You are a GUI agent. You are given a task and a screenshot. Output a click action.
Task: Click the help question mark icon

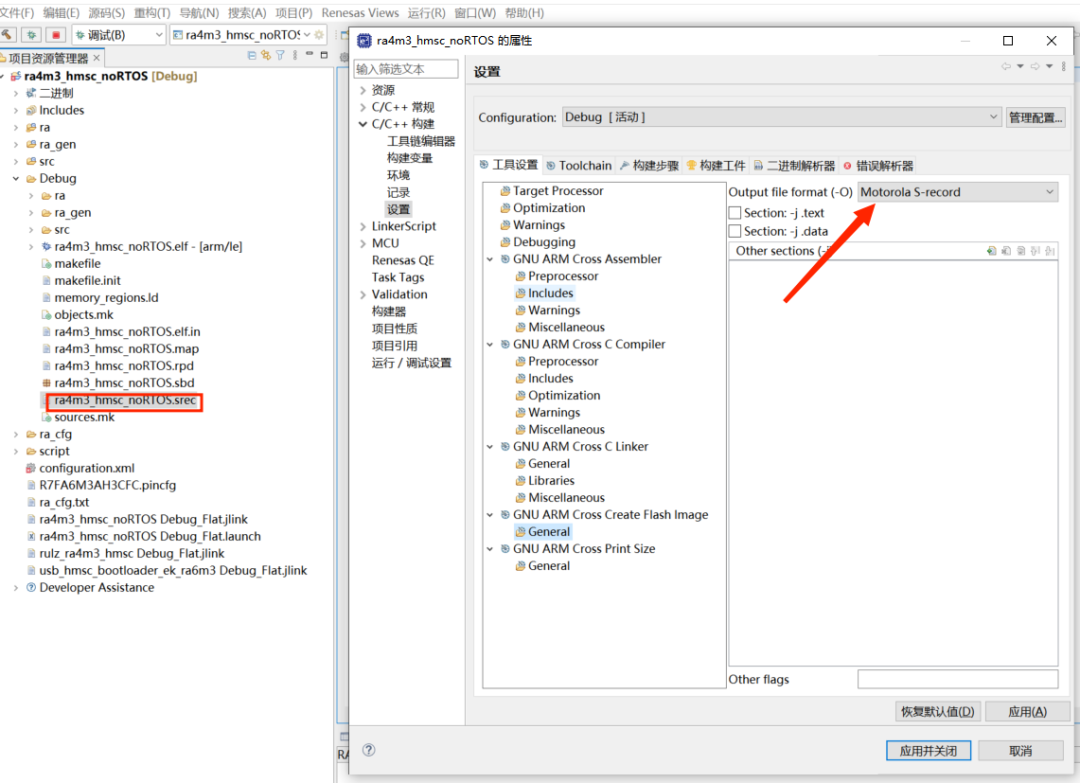click(369, 750)
